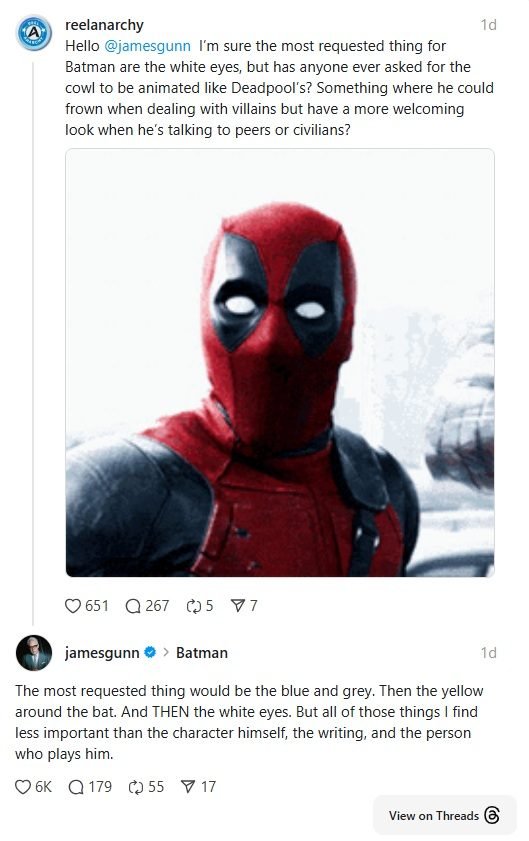Open the @jamesgunn mention link
529x841 pixels.
coord(147,46)
